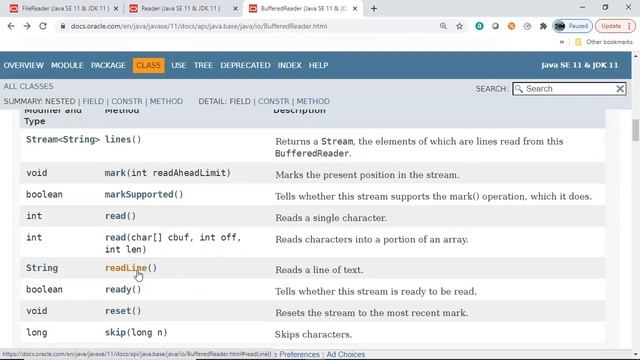Screen dimensions: 640x360
Task: Open the read() single character method link
Action: tap(116, 216)
